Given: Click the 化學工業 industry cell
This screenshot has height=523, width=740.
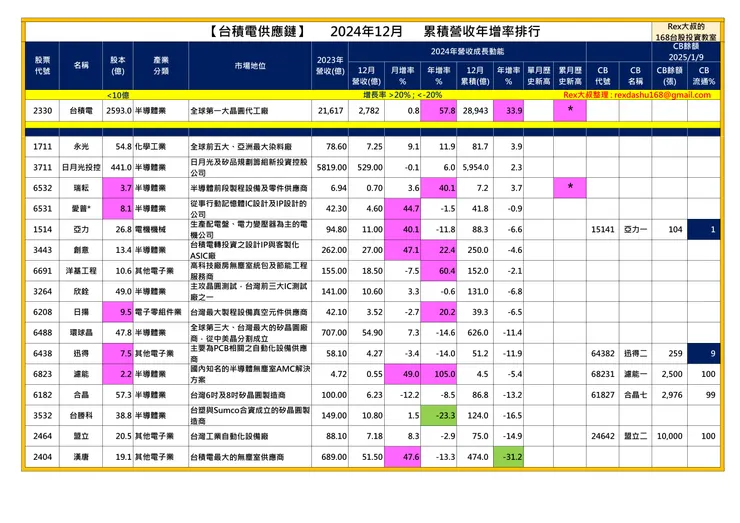Looking at the screenshot, I should (161, 146).
